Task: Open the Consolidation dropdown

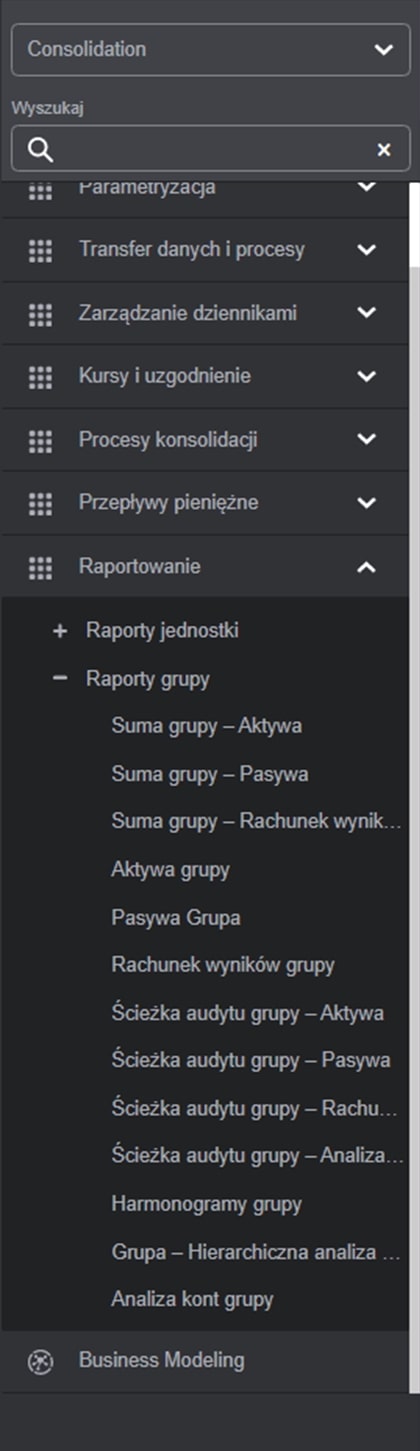Action: pos(210,49)
